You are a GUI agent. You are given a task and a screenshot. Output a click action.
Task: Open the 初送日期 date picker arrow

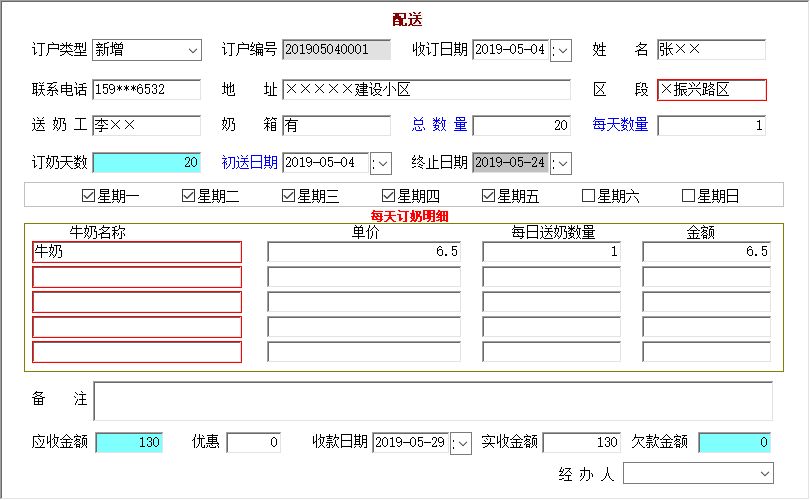click(x=381, y=163)
